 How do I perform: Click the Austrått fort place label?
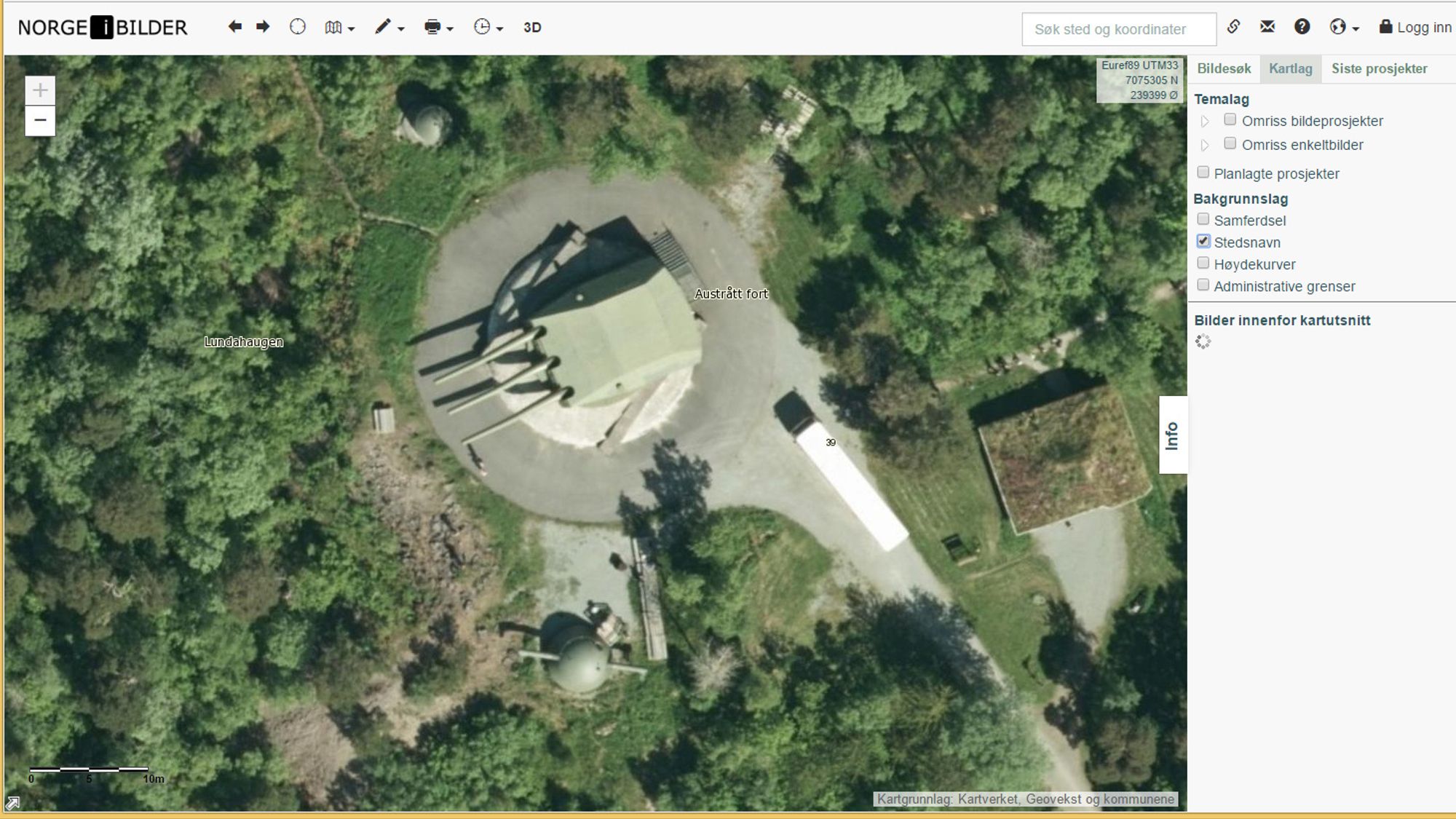[731, 294]
